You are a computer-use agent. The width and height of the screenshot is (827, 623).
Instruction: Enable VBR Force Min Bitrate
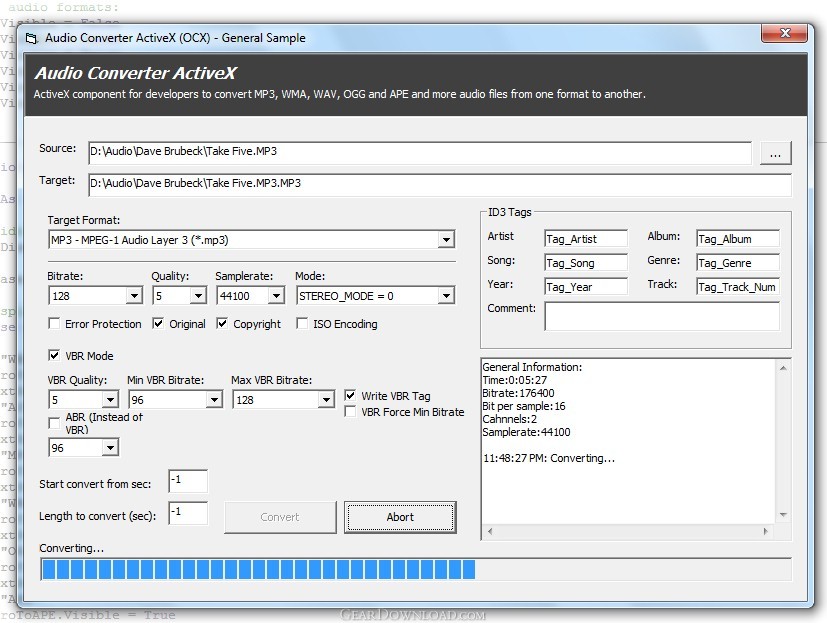click(350, 411)
